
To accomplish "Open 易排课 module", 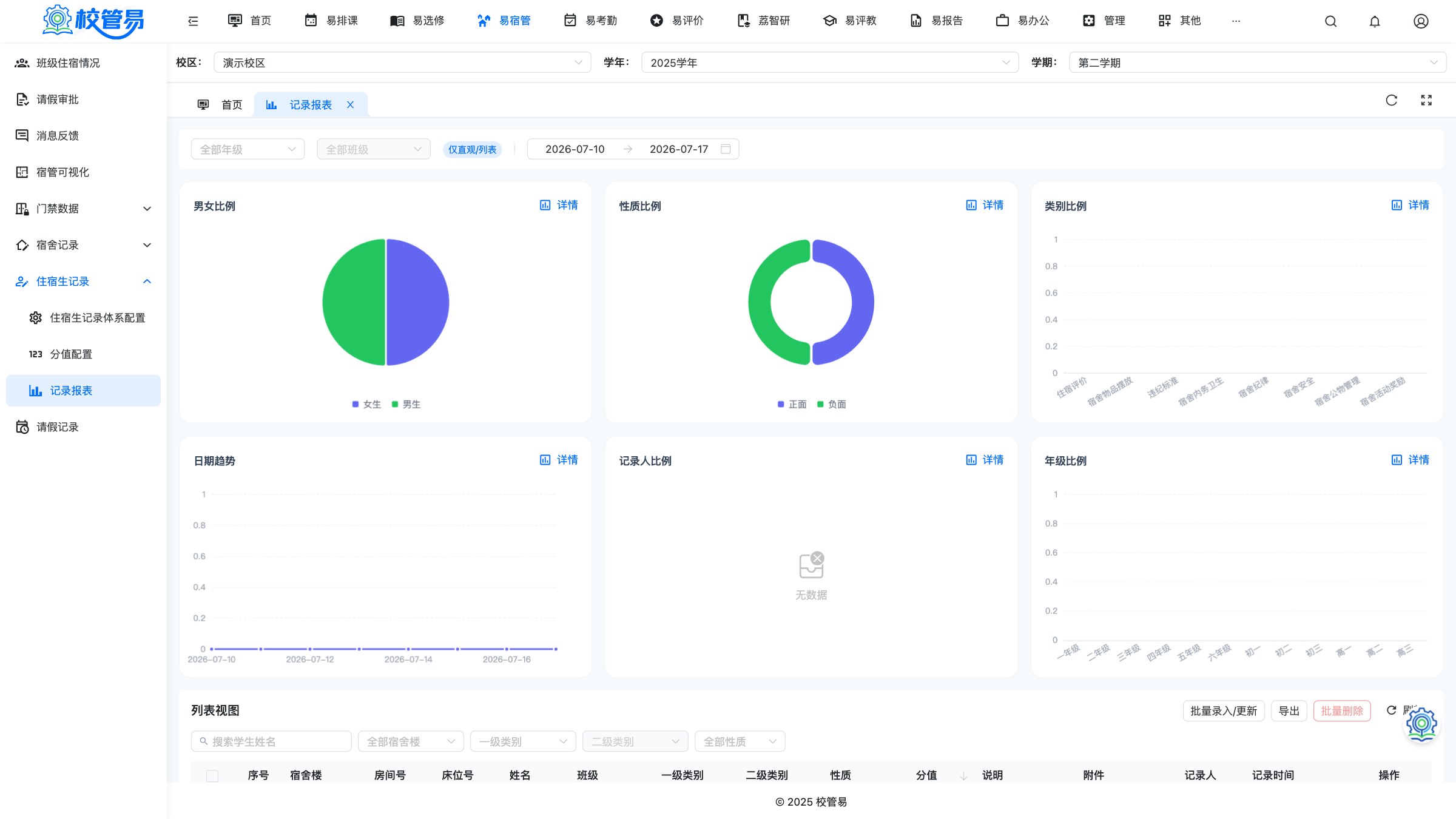I will click(x=331, y=21).
